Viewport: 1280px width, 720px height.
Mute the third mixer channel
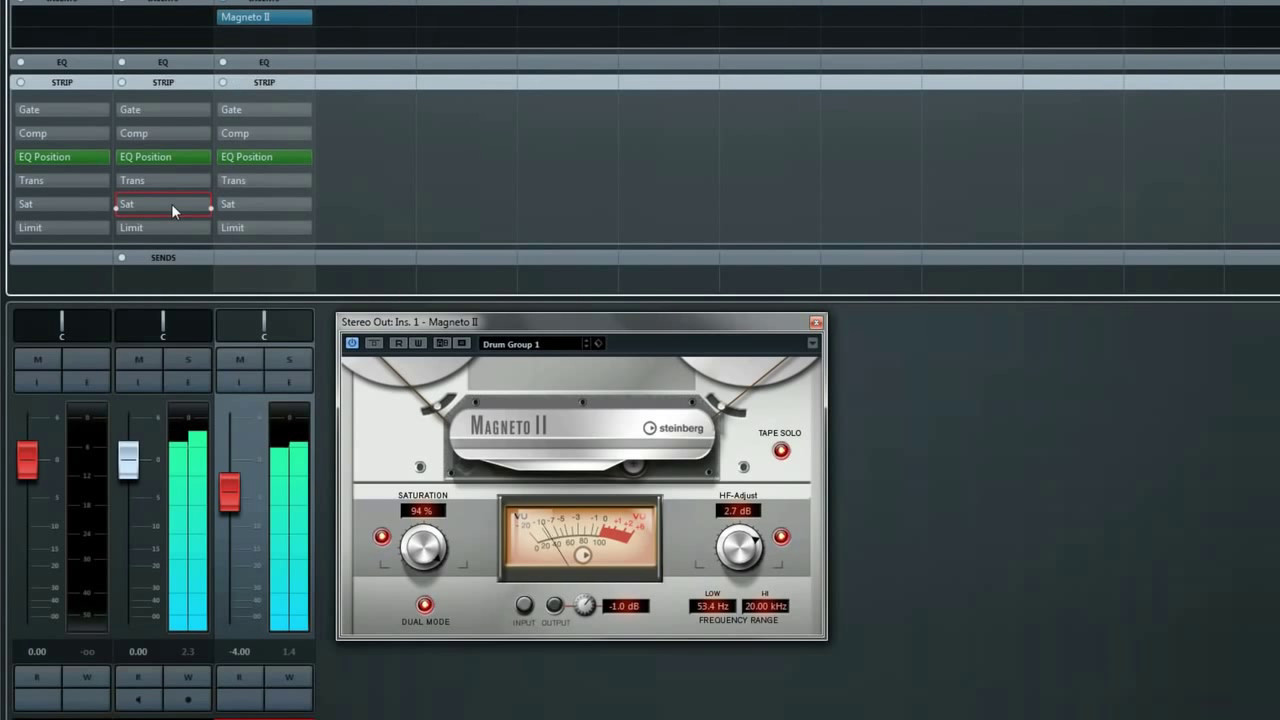tap(240, 359)
